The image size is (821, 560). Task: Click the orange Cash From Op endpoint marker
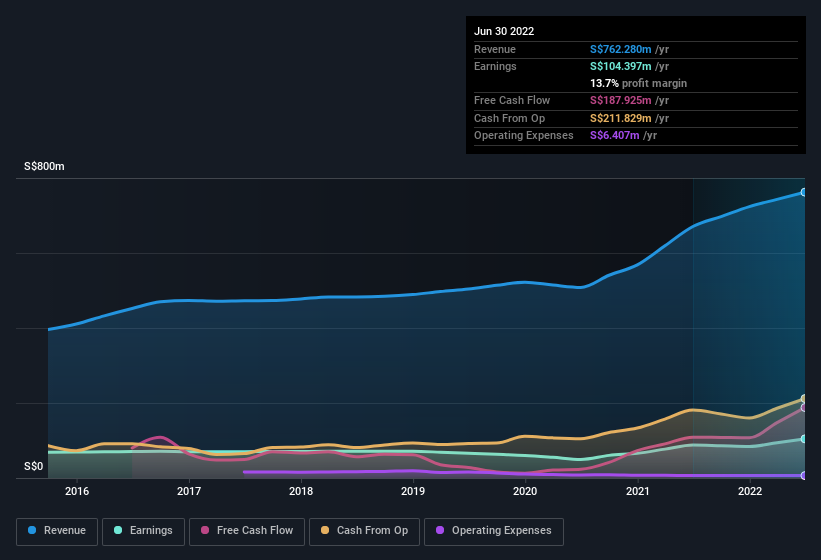pos(803,399)
